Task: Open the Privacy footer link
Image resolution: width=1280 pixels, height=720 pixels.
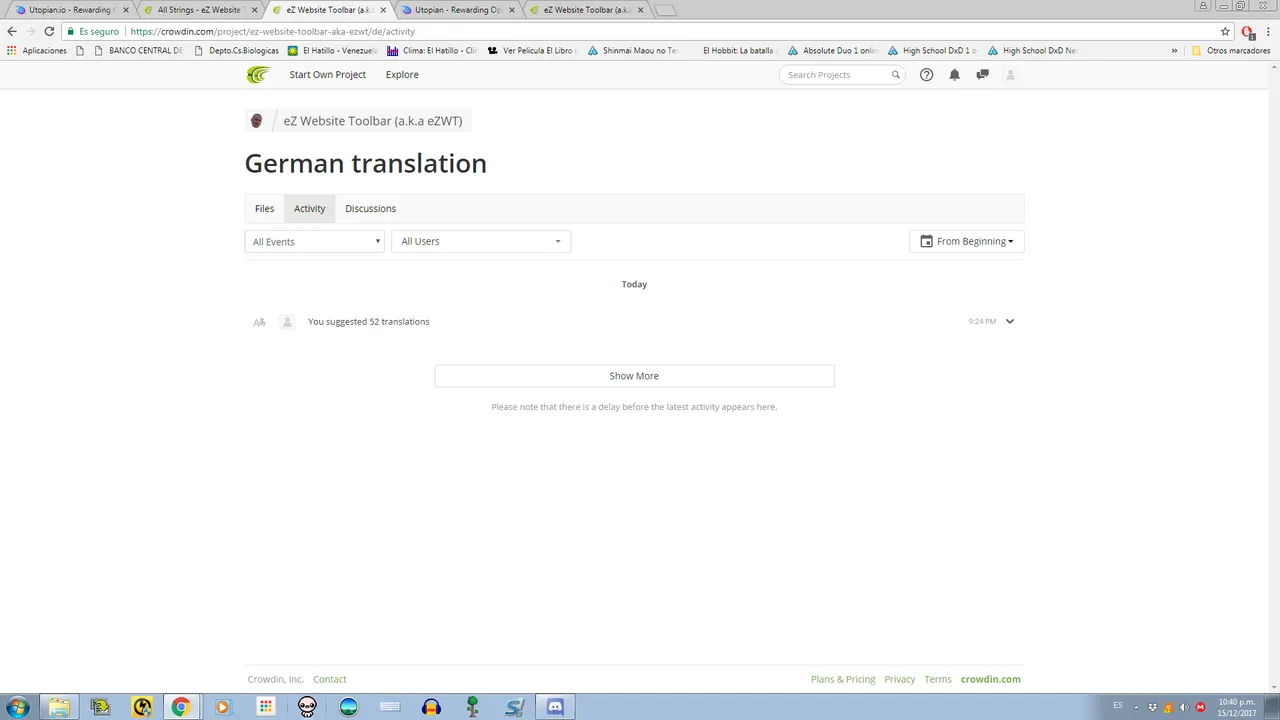Action: (x=899, y=679)
